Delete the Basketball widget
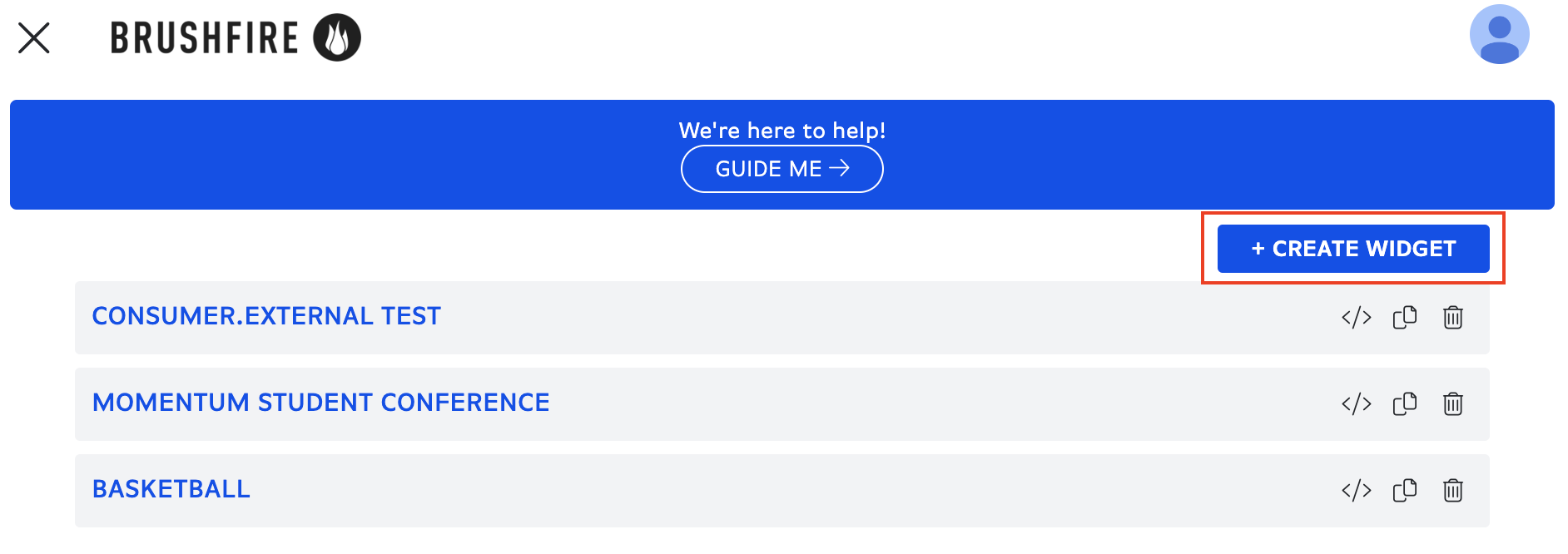Viewport: 1568px width, 554px height. [1453, 491]
